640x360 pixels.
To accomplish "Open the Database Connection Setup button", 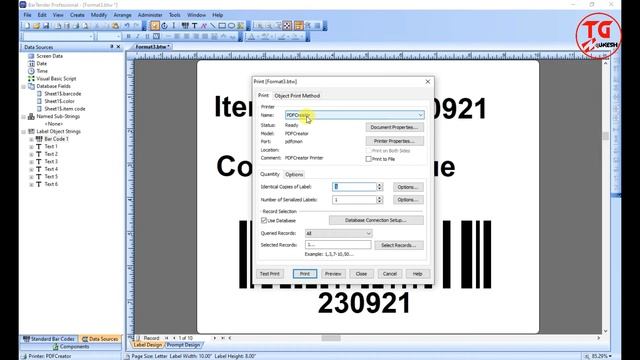I will 376,220.
